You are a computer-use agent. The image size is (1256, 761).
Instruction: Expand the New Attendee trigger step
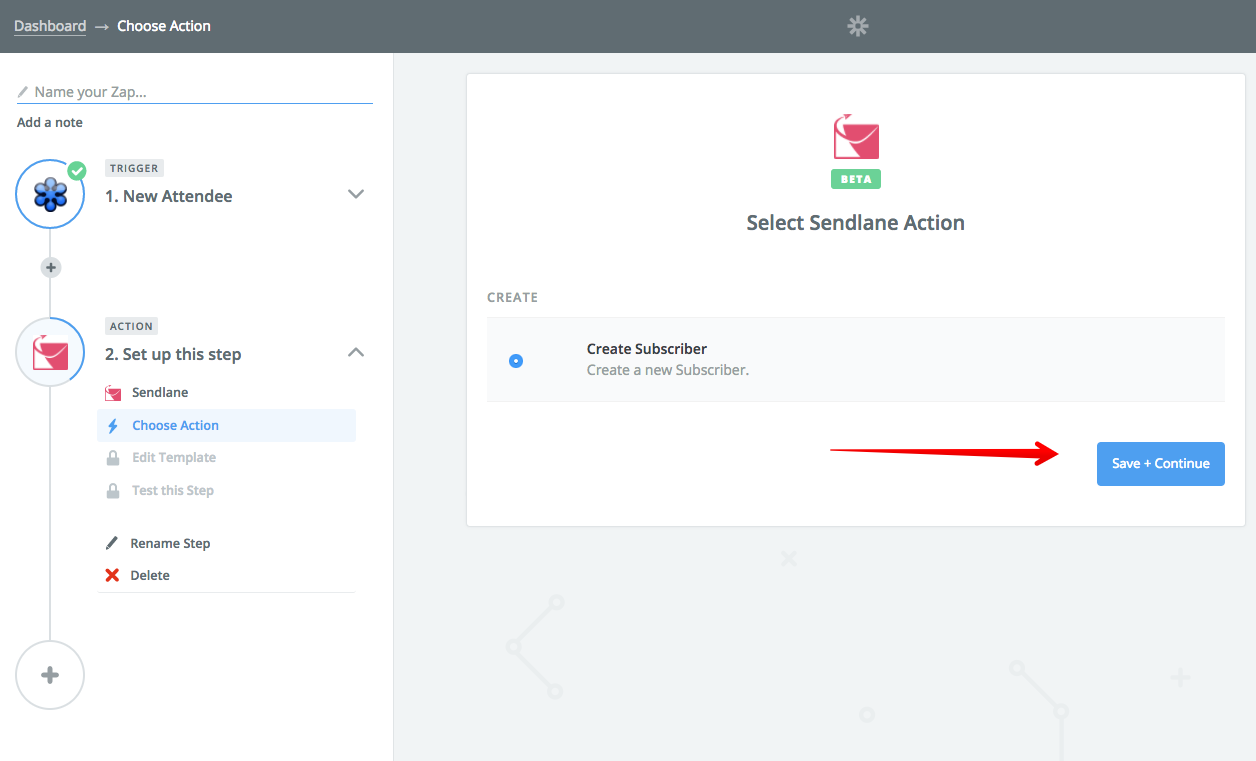click(x=355, y=194)
